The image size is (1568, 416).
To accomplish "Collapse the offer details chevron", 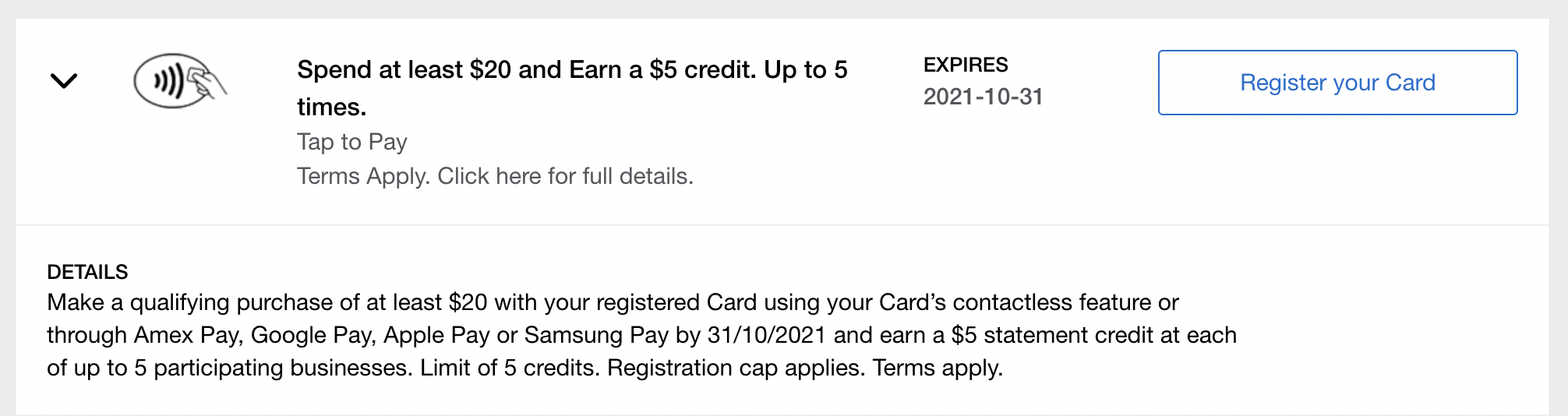I will point(64,80).
